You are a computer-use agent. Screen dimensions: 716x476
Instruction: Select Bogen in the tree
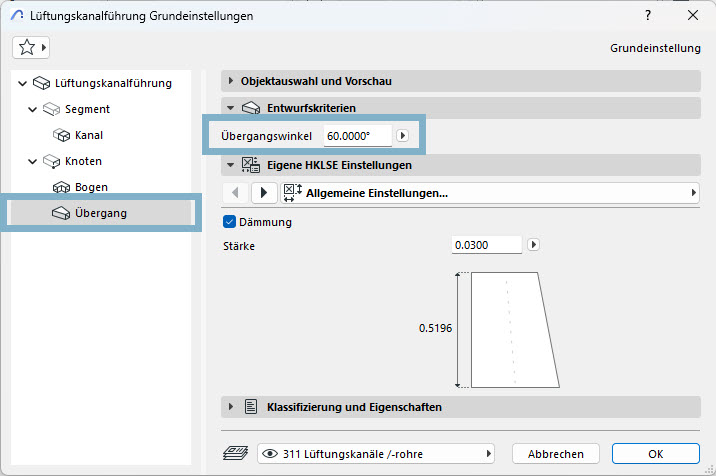pyautogui.click(x=91, y=187)
